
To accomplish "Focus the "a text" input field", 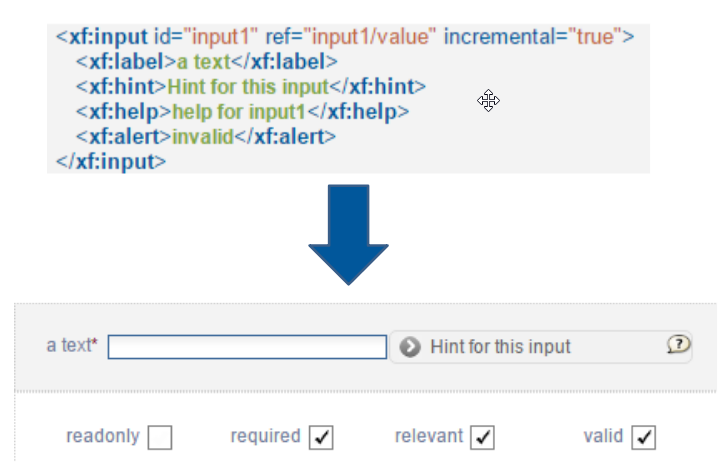I will pyautogui.click(x=247, y=347).
